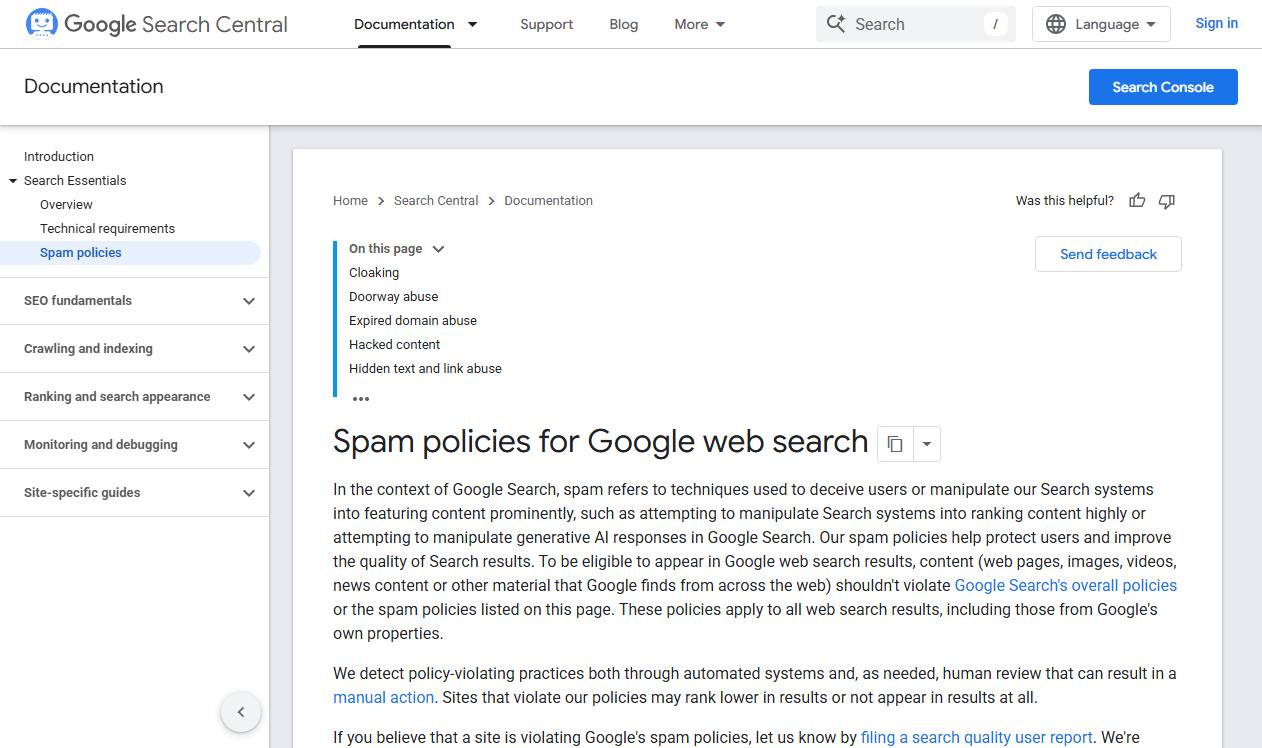Focus the Search input field
Viewport: 1262px width, 748px height.
point(916,24)
